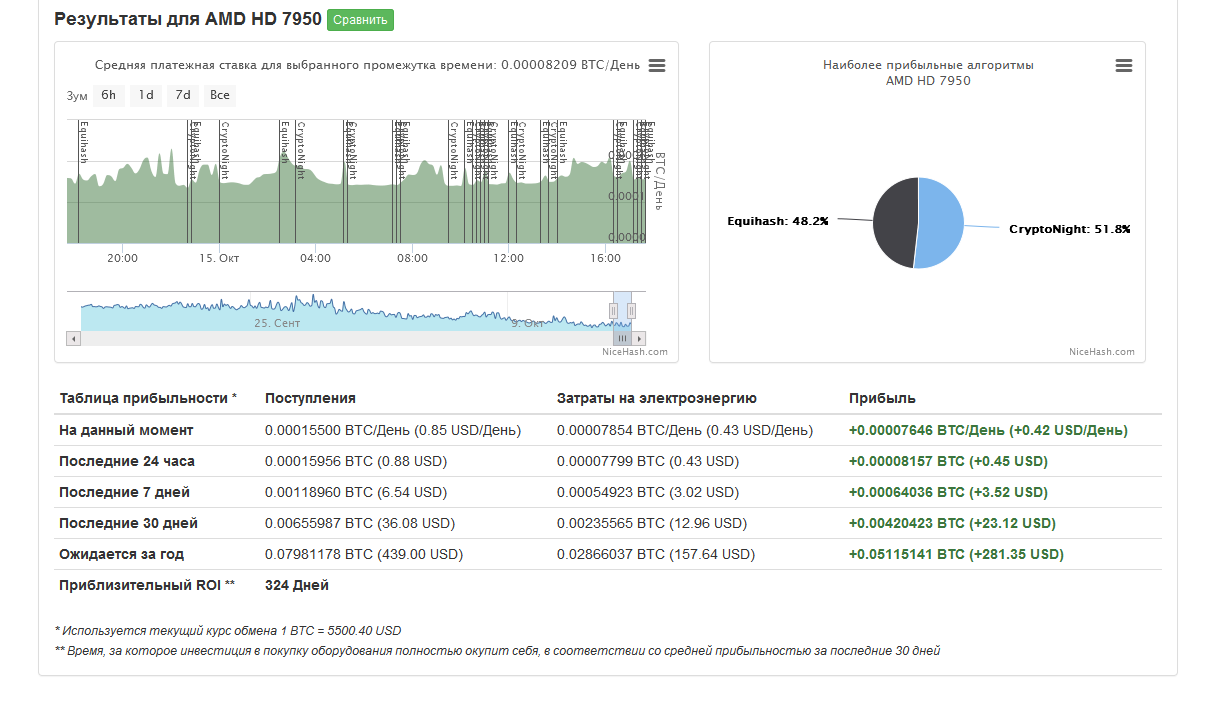Select the 7d zoom range
The width and height of the screenshot is (1219, 721).
click(x=182, y=96)
